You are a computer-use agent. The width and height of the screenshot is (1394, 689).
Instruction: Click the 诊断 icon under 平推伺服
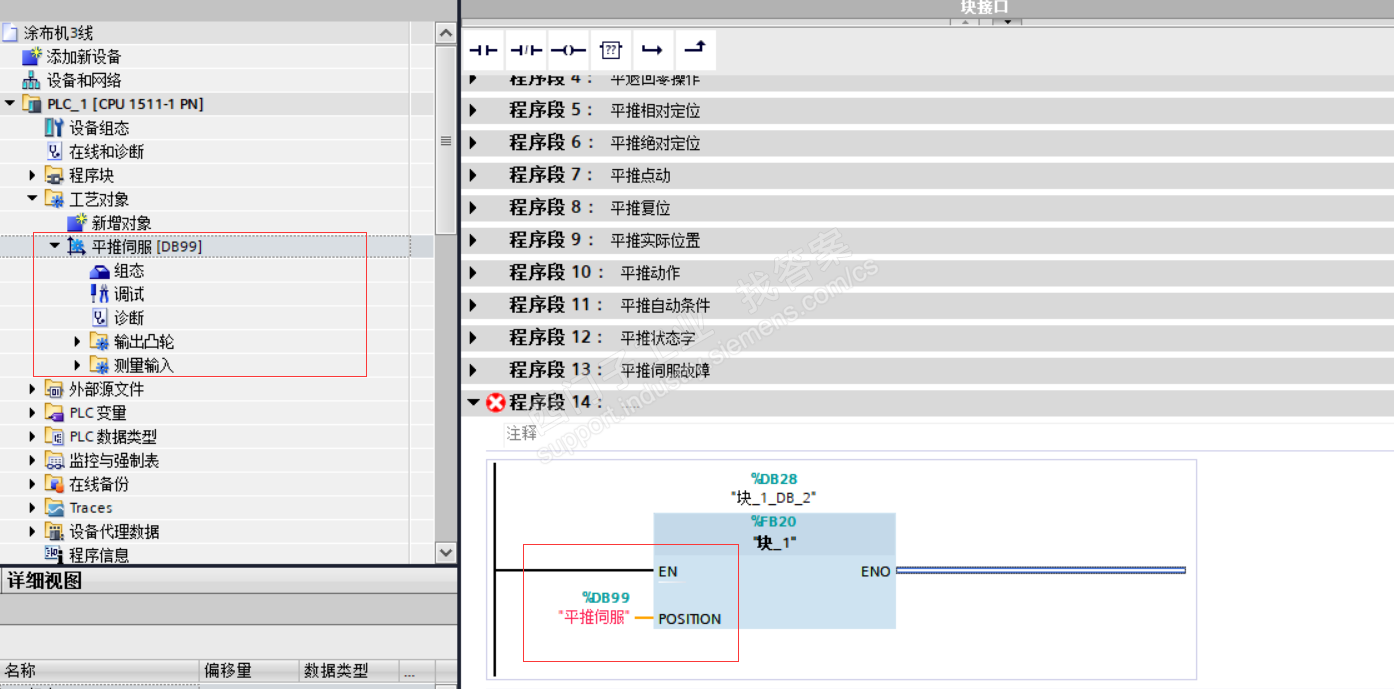(x=100, y=318)
